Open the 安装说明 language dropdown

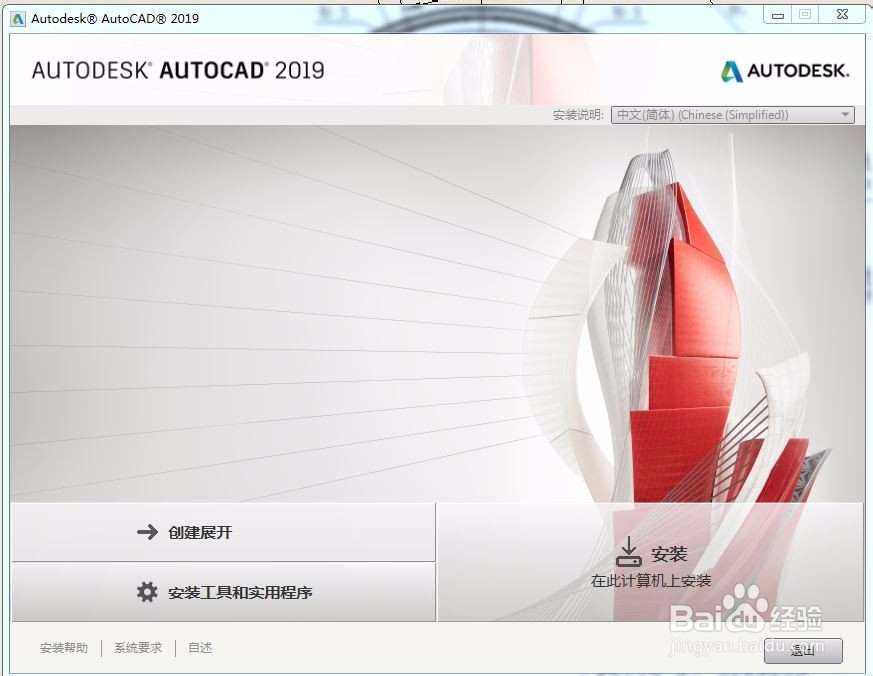point(732,115)
